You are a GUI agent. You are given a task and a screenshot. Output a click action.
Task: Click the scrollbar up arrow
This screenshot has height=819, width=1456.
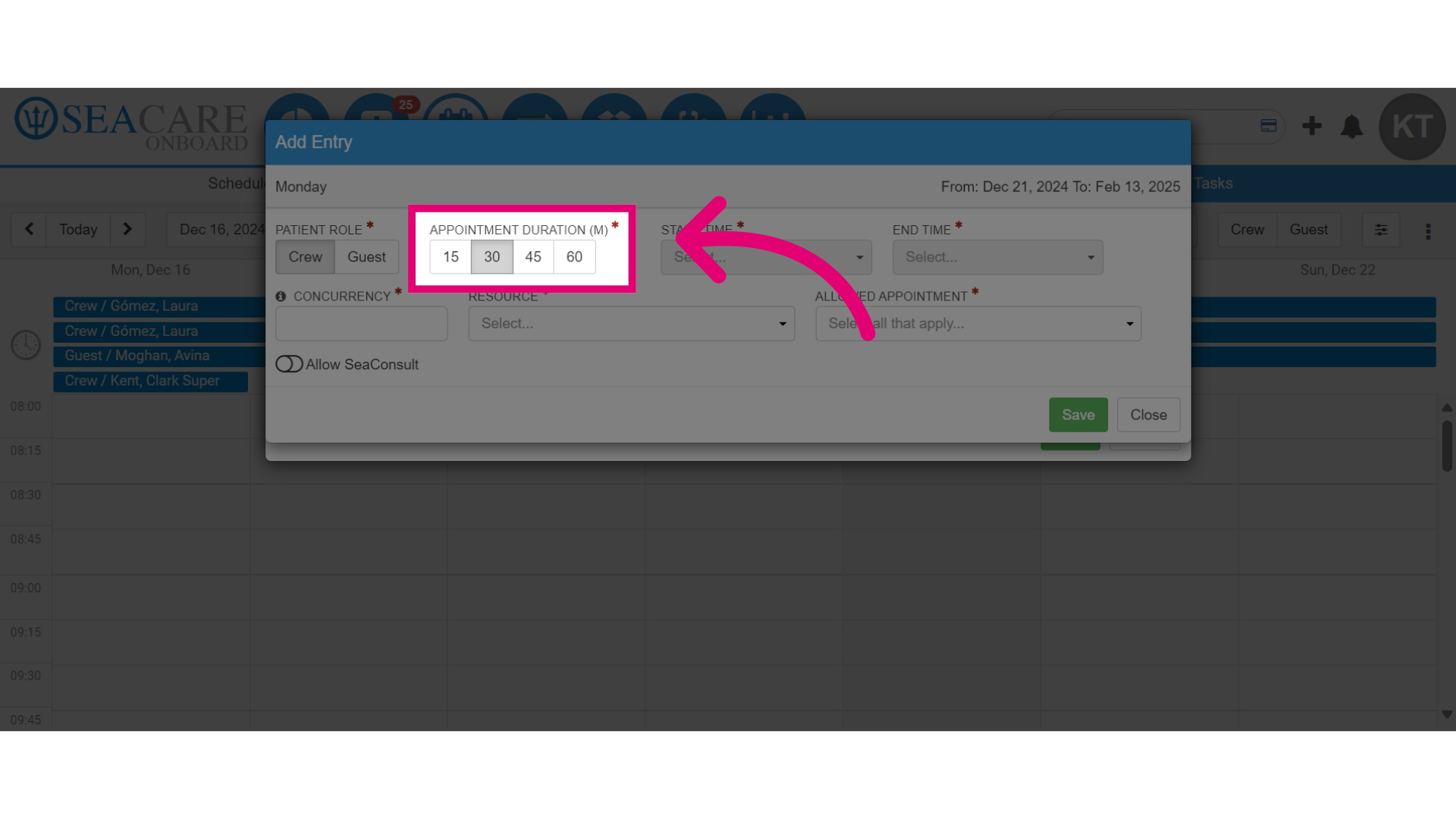(1447, 408)
